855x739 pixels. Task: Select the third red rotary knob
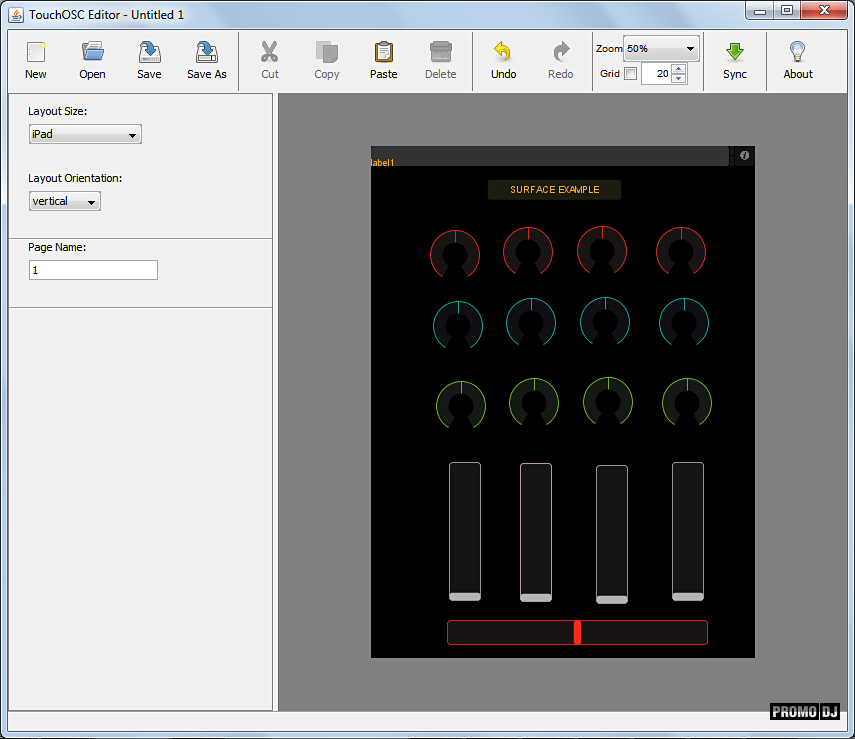[602, 250]
